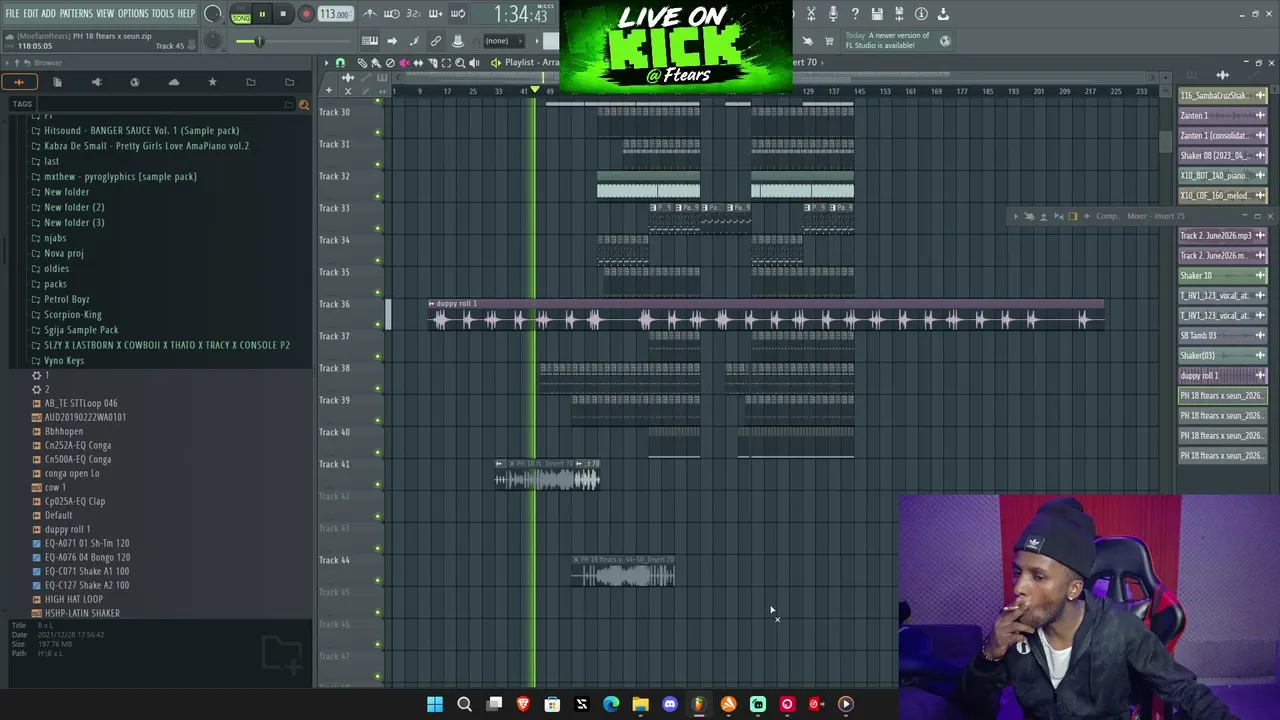Toggle mute dot on Track 44

tap(378, 580)
